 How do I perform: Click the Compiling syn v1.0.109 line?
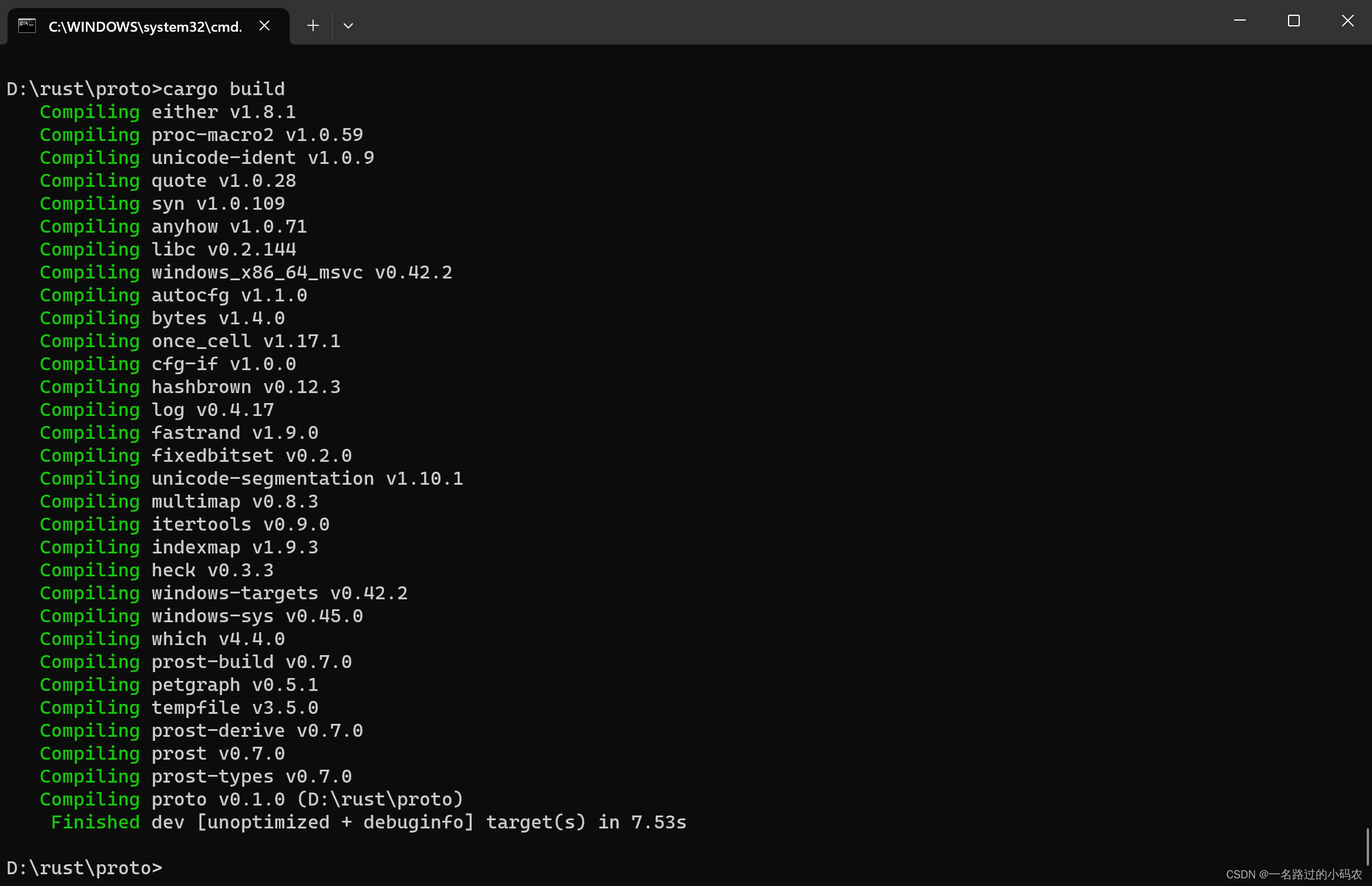162,203
